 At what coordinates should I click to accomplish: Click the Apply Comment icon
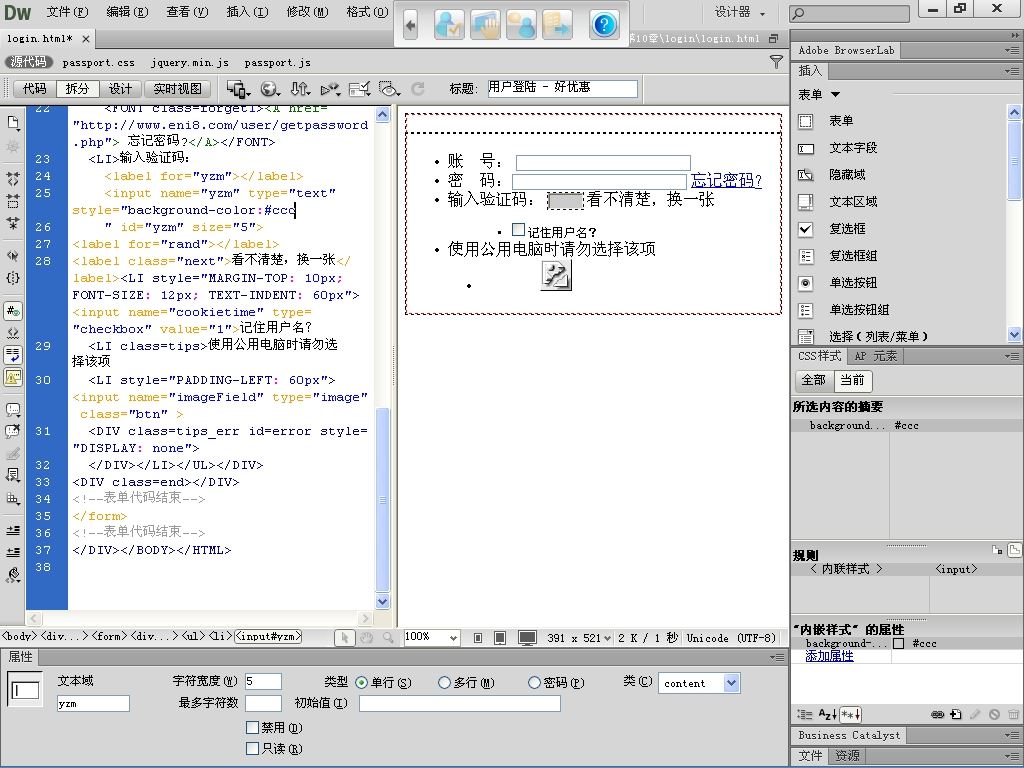[x=12, y=410]
